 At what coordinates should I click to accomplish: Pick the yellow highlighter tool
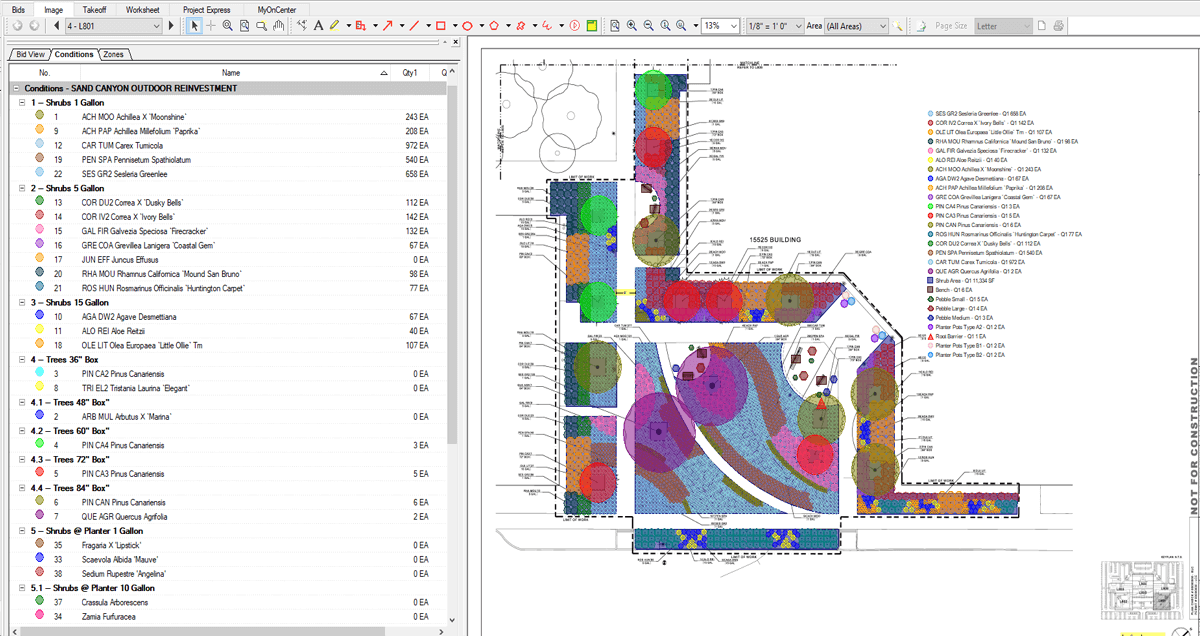(x=335, y=25)
